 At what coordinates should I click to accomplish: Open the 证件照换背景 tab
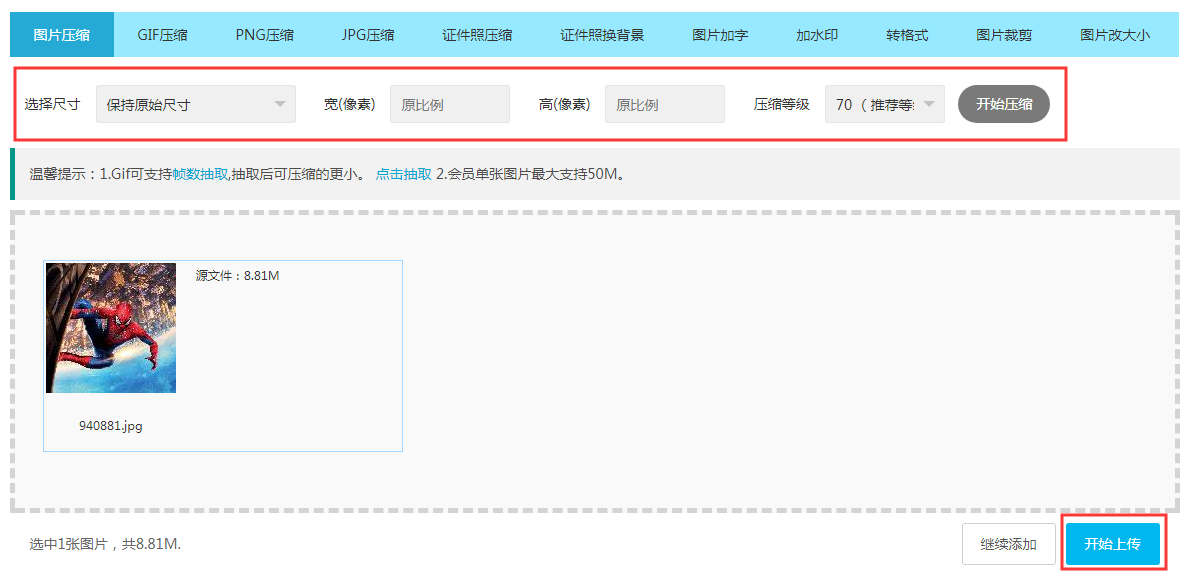pyautogui.click(x=602, y=35)
